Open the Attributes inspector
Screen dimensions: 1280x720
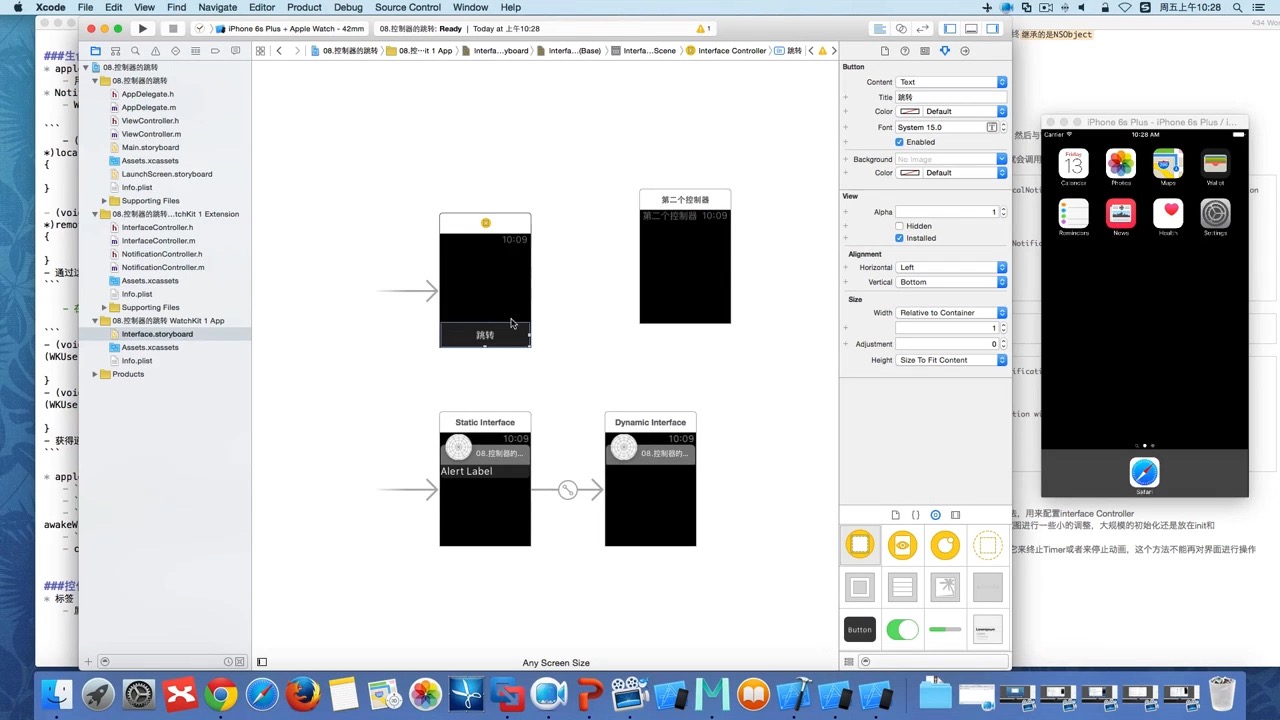[945, 51]
